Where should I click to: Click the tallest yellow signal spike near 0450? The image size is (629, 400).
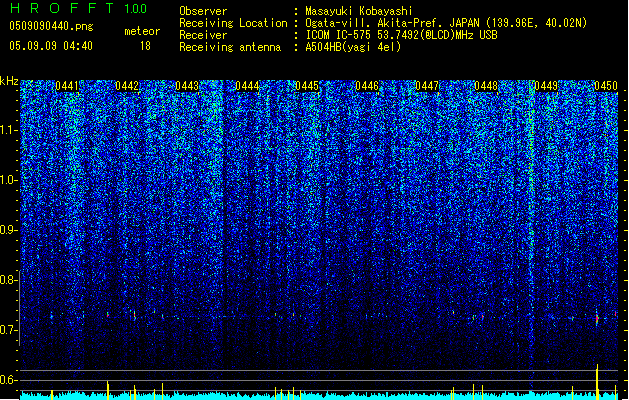(597, 382)
